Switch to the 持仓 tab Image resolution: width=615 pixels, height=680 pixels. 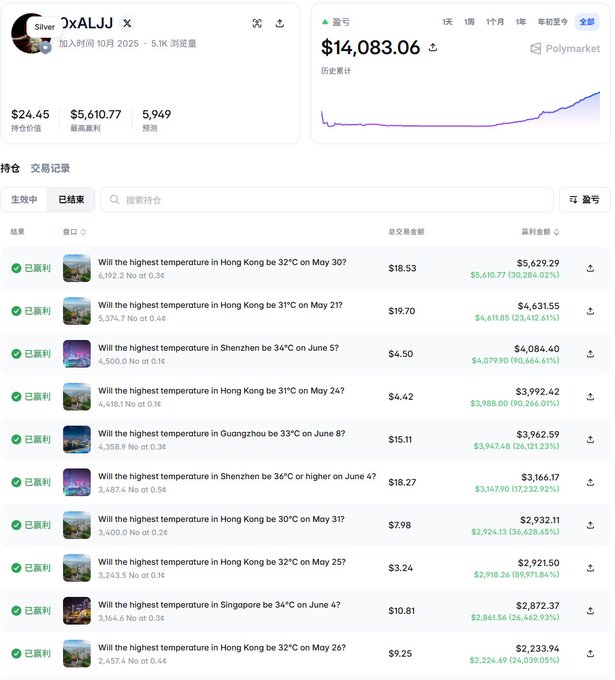point(10,168)
